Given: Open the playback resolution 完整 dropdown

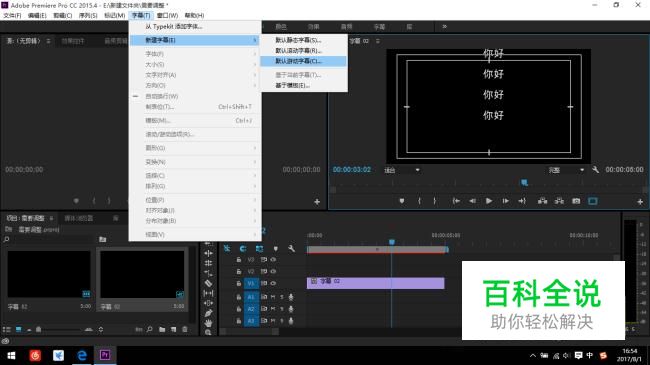Looking at the screenshot, I should pyautogui.click(x=566, y=170).
